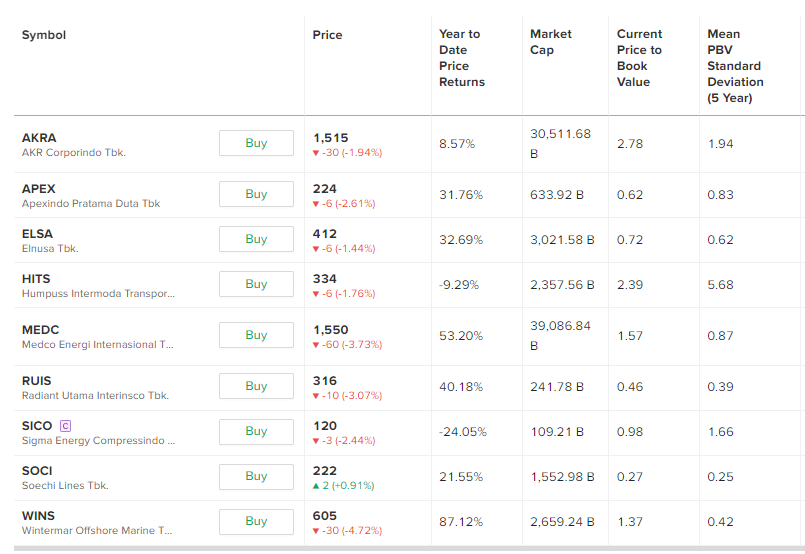This screenshot has height=554, width=805.
Task: Open the SOCI stock symbol
Action: click(37, 471)
